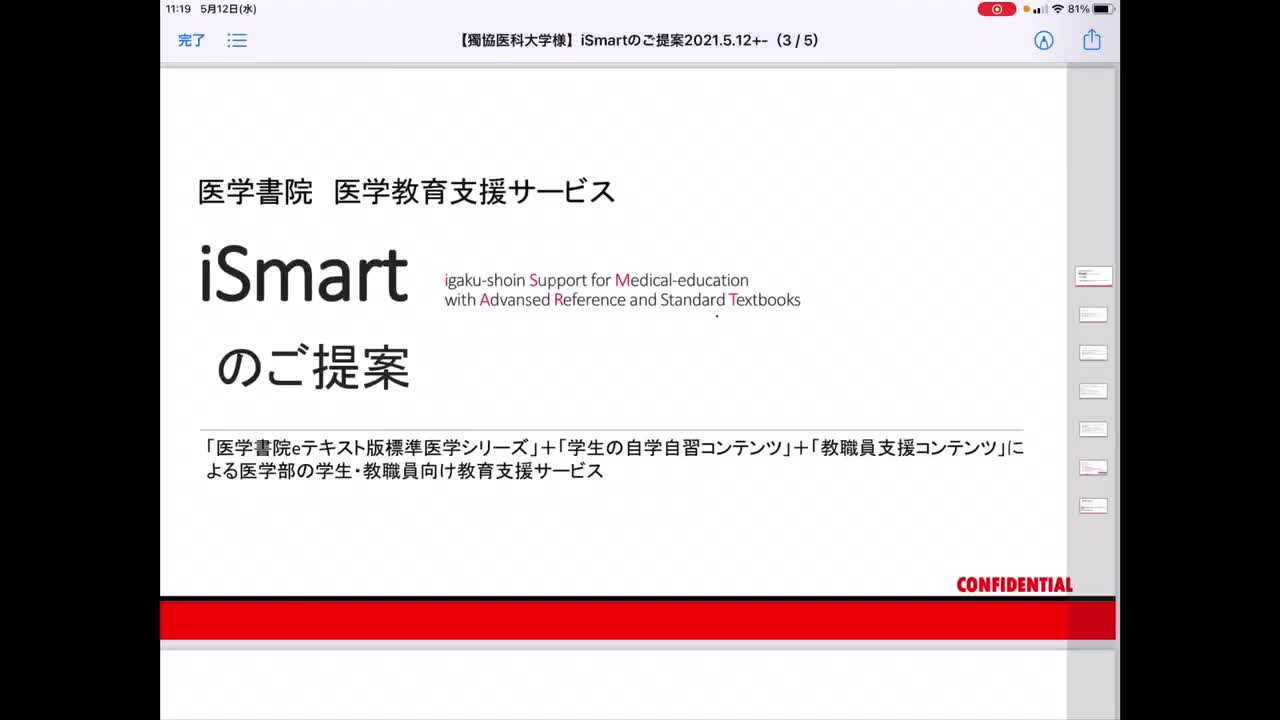Tap the igaku-shoin Support for Medical-education line
Screen dimensions: 1280x720
(596, 280)
